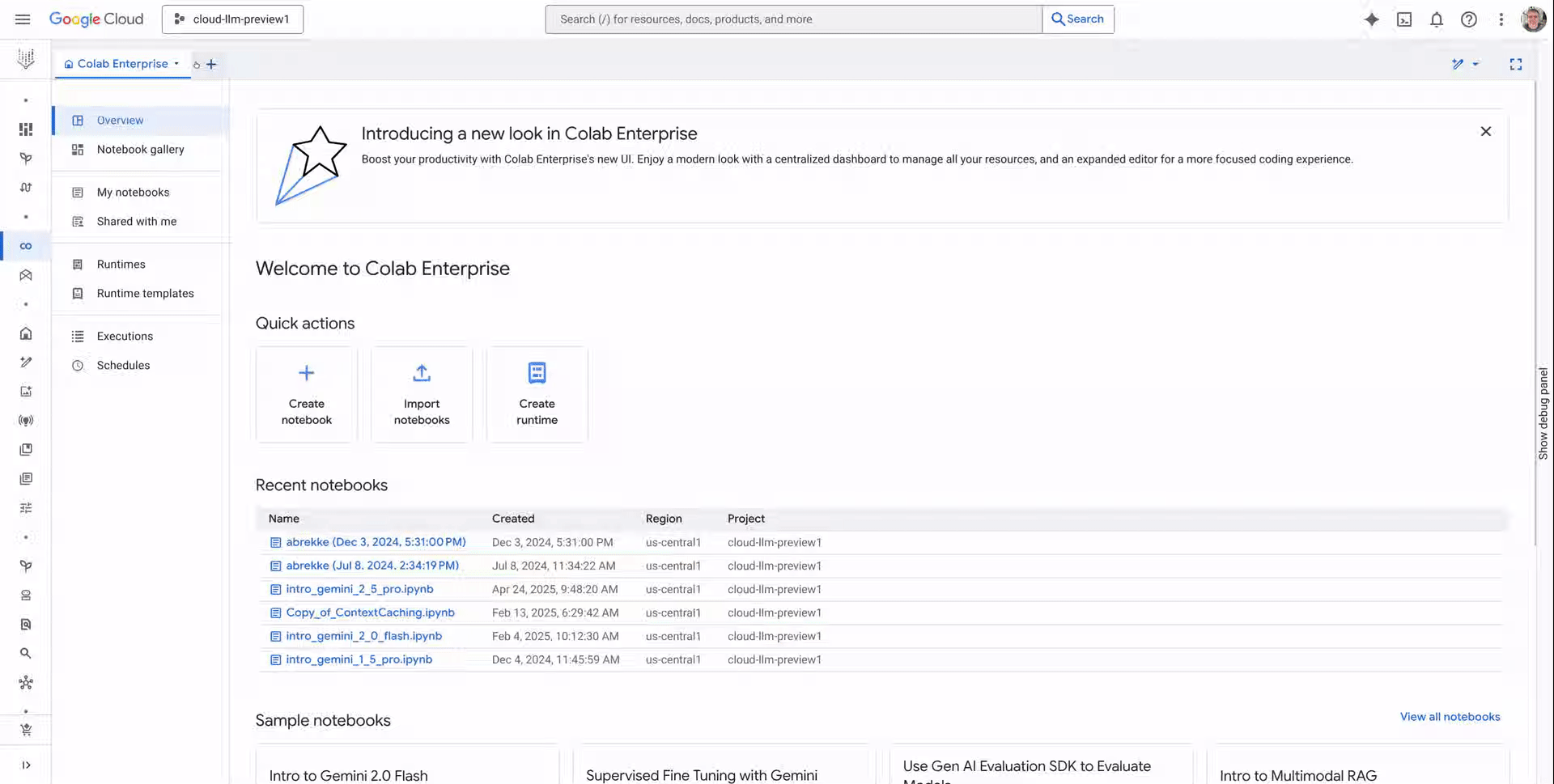Open the network hub icon in sidebar
Viewport: 1554px width, 784px height.
[26, 683]
